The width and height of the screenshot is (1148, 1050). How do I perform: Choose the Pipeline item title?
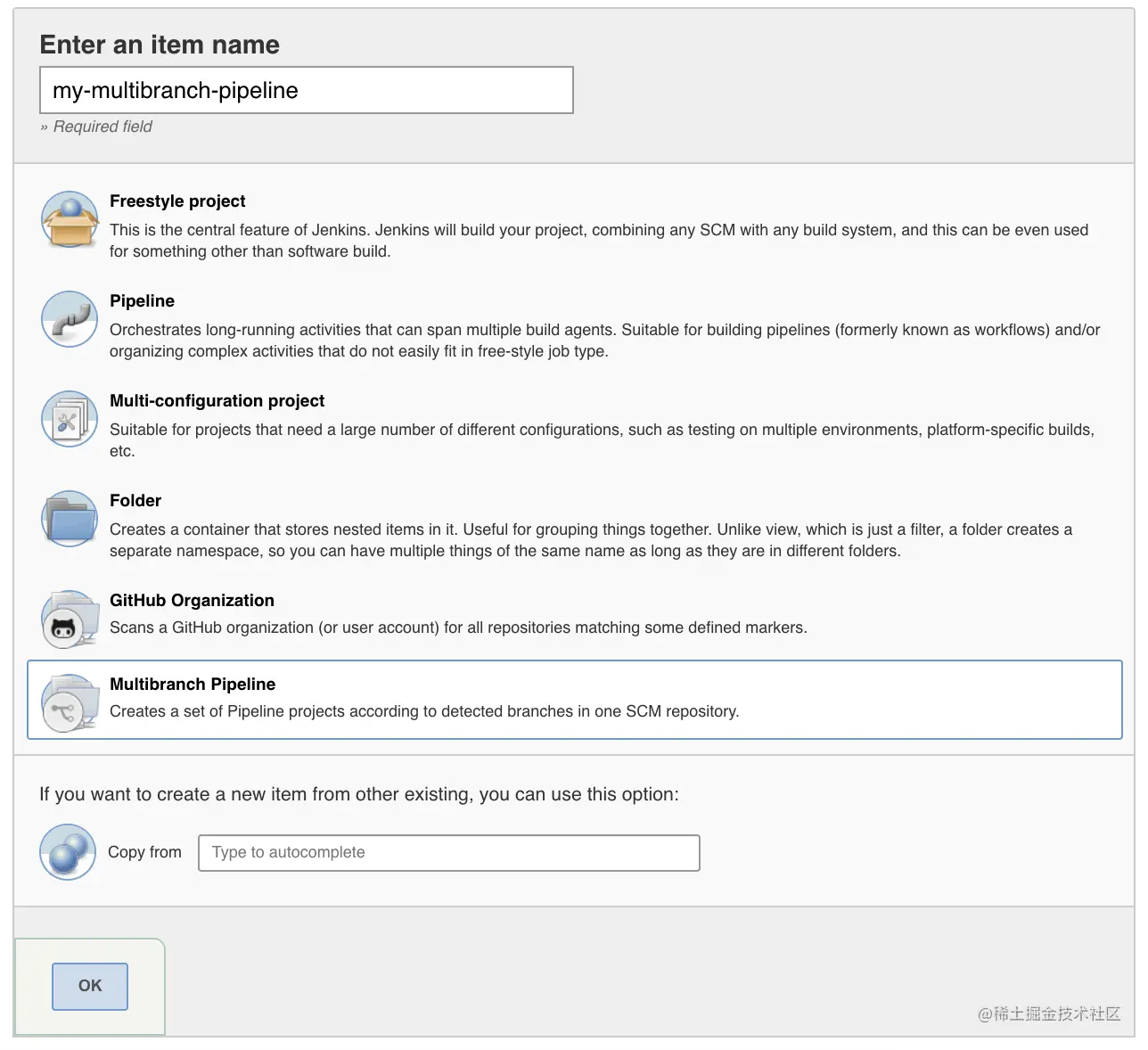coord(142,301)
